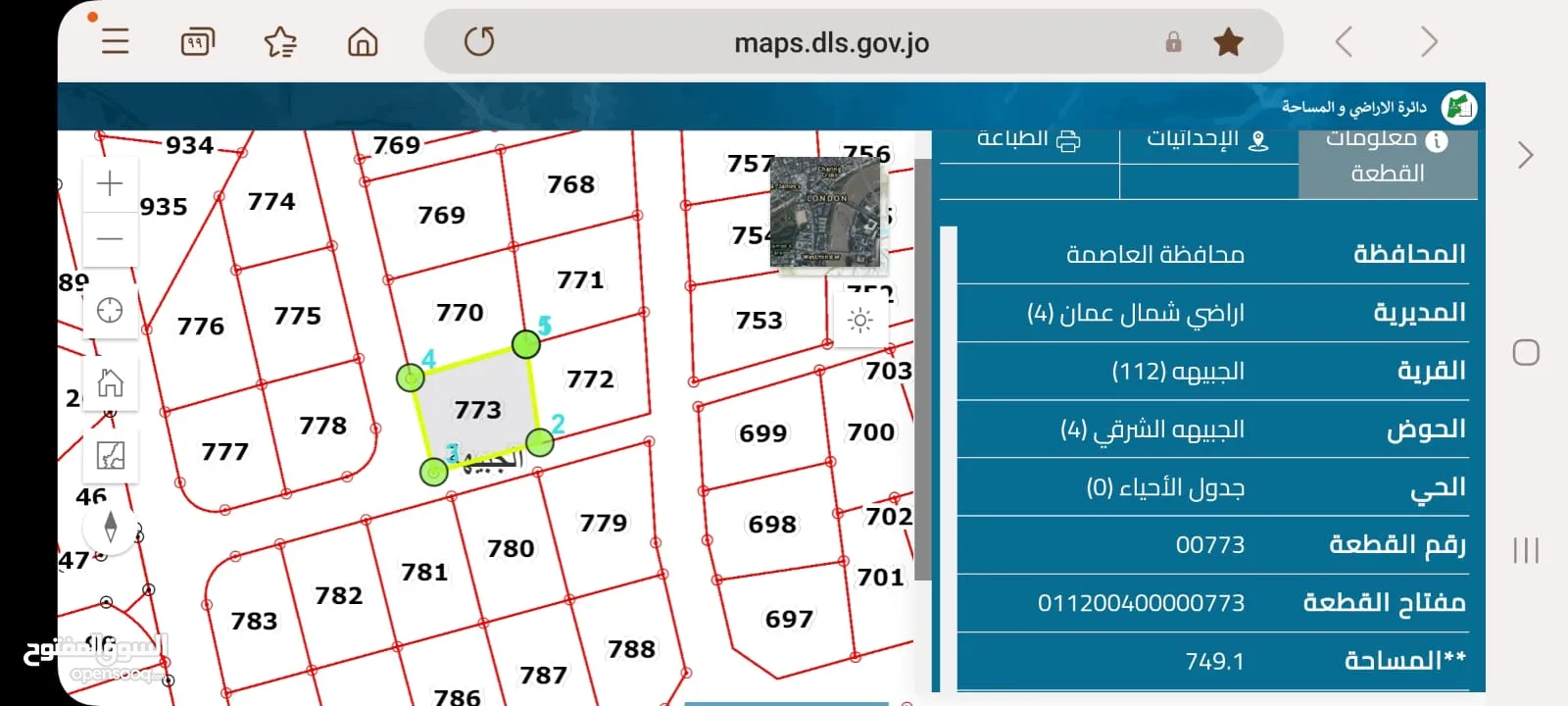Screen dimensions: 1568x706
Task: Click the محافظة العاصمة value
Action: pos(1155,255)
